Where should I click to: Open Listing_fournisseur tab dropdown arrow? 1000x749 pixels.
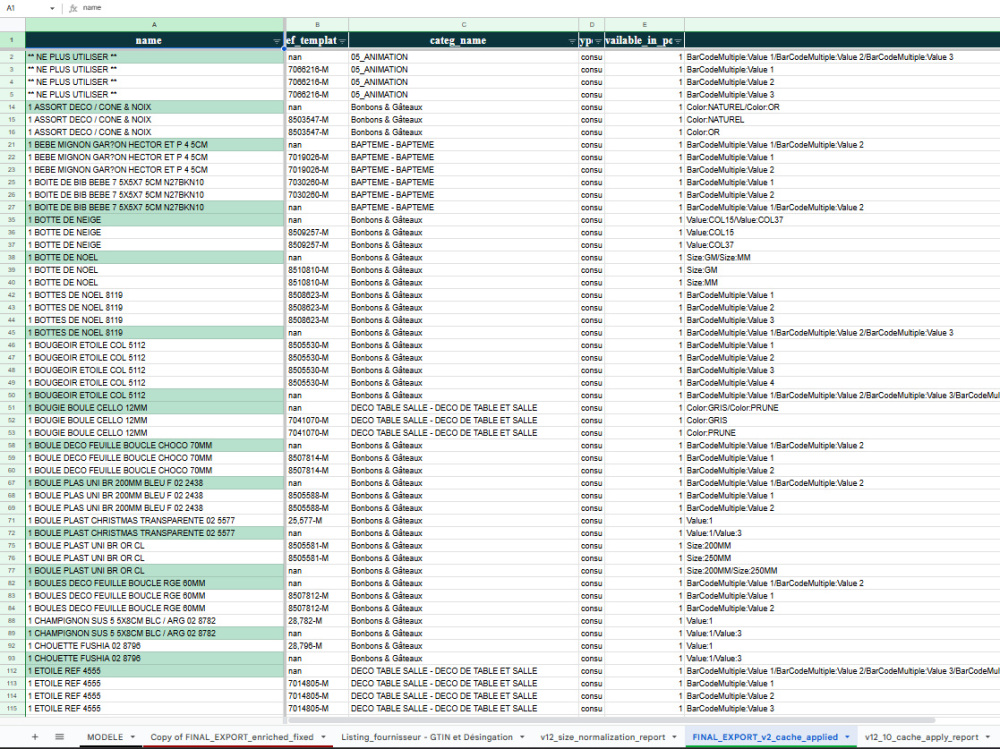(x=522, y=737)
